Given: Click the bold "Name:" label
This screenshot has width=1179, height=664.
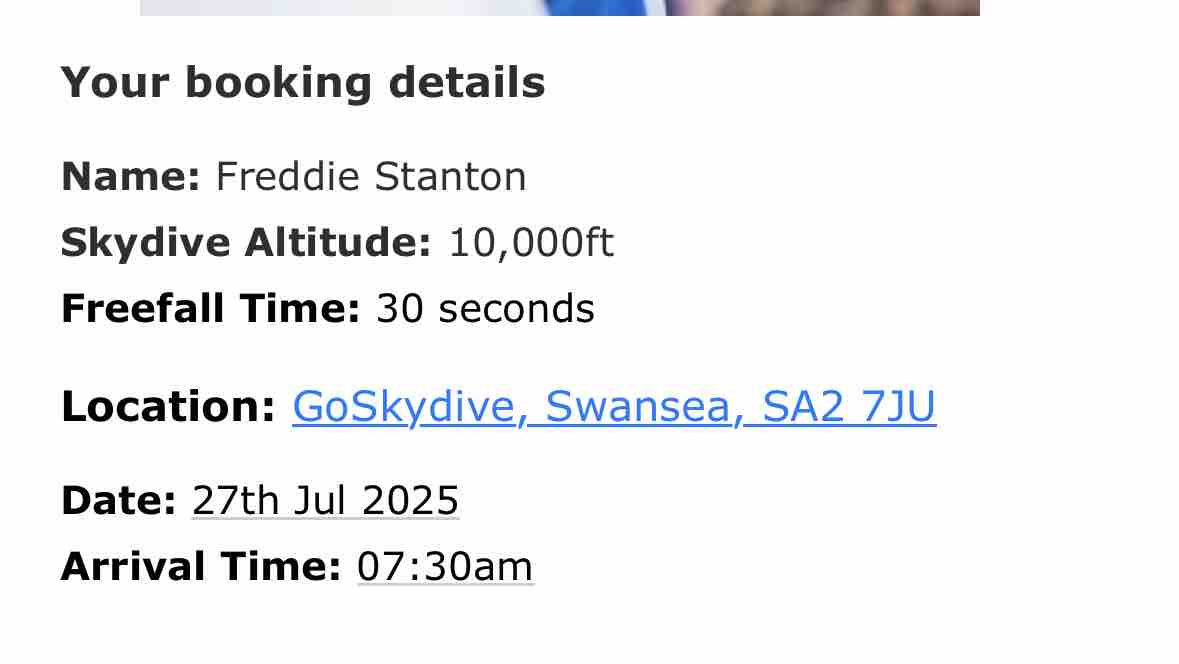Looking at the screenshot, I should (x=131, y=177).
